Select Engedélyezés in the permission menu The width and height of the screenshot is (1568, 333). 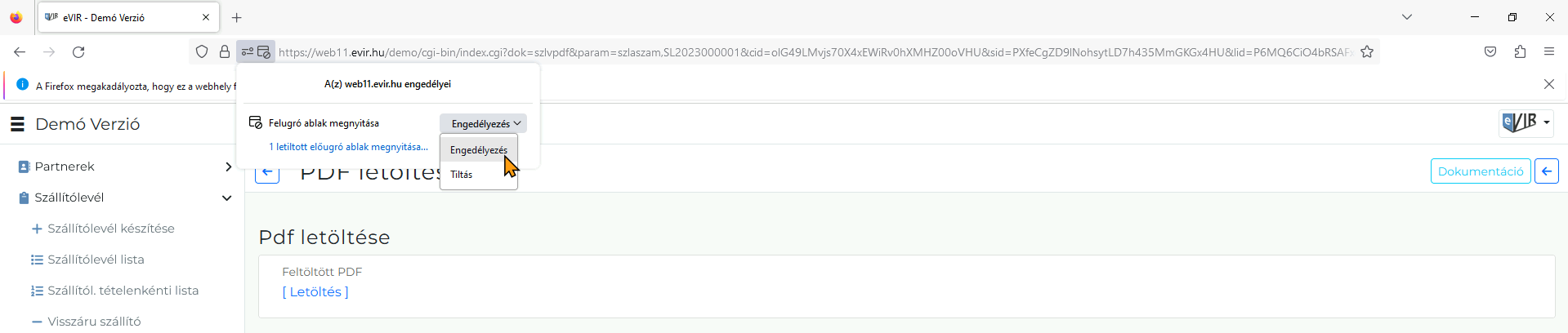[x=479, y=150]
